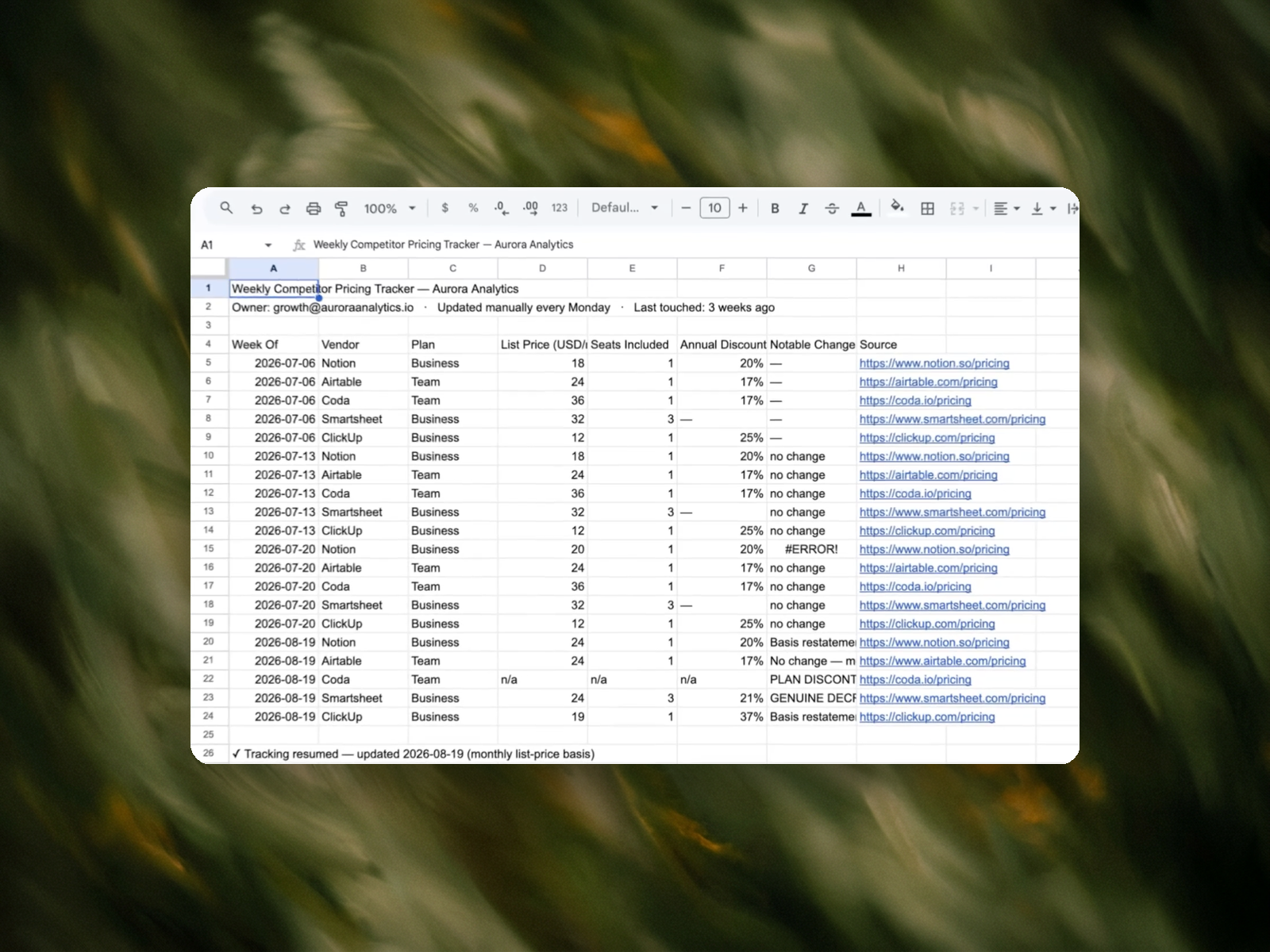Toggle italic formatting
This screenshot has height=952, width=1270.
(x=803, y=209)
